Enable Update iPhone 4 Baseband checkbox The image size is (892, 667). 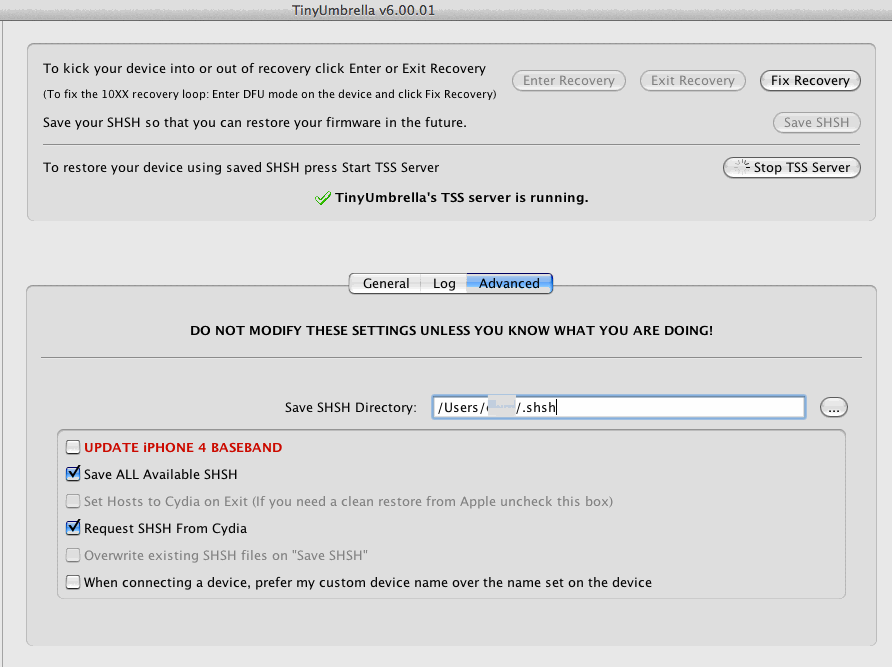tap(73, 447)
